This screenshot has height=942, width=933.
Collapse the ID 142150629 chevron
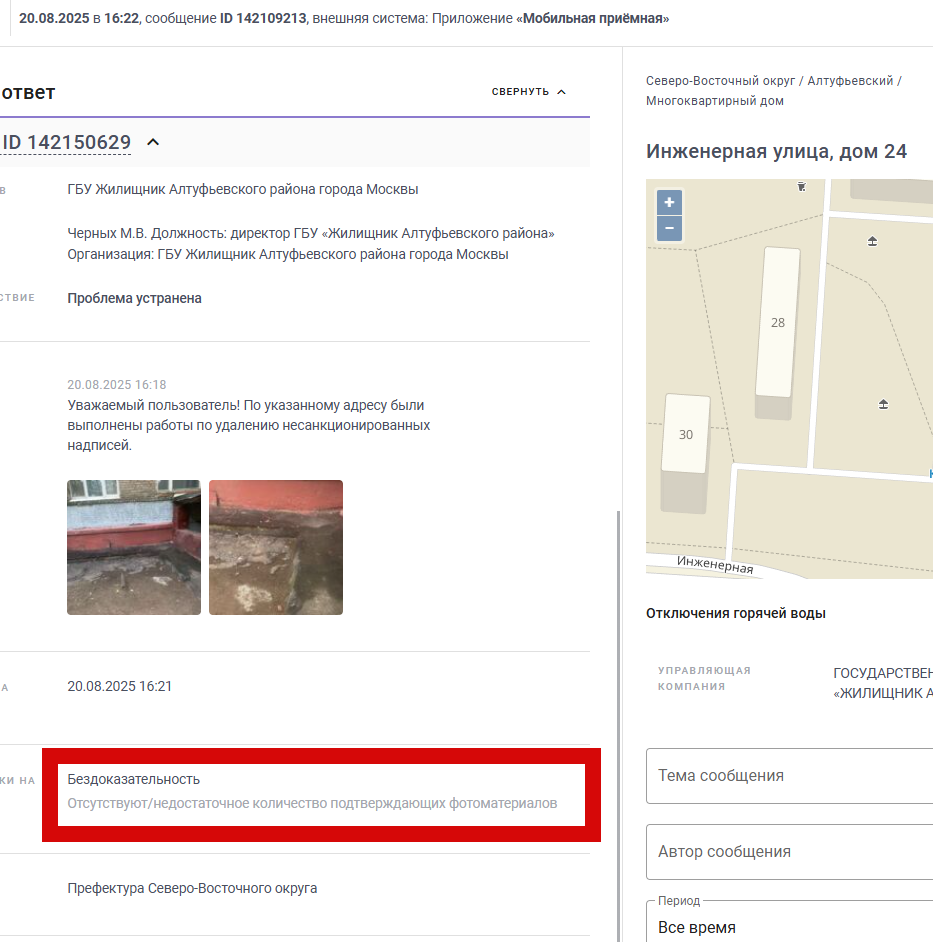[153, 142]
